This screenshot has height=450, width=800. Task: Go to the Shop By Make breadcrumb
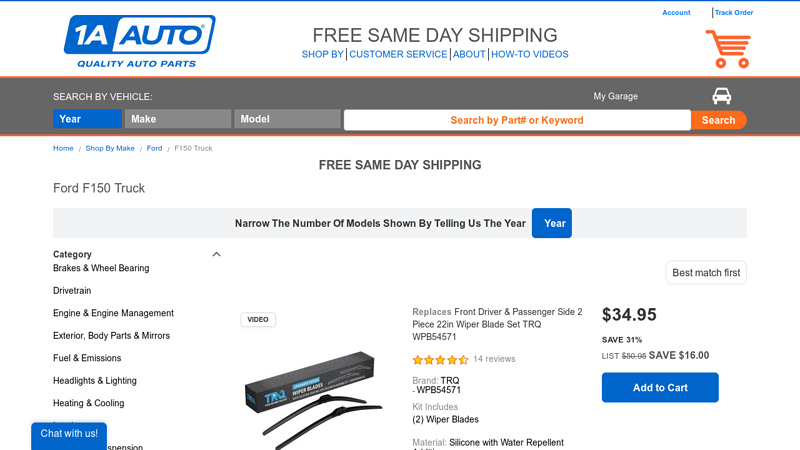[110, 148]
